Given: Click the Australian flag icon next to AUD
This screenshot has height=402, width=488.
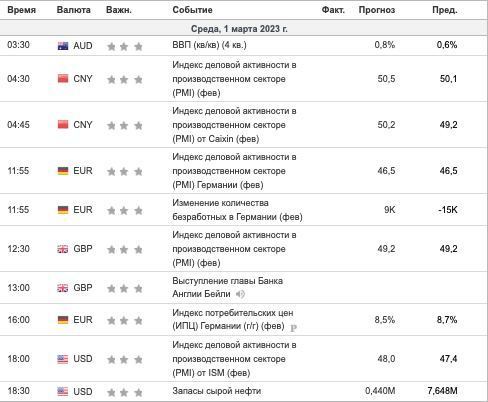Looking at the screenshot, I should pos(63,46).
